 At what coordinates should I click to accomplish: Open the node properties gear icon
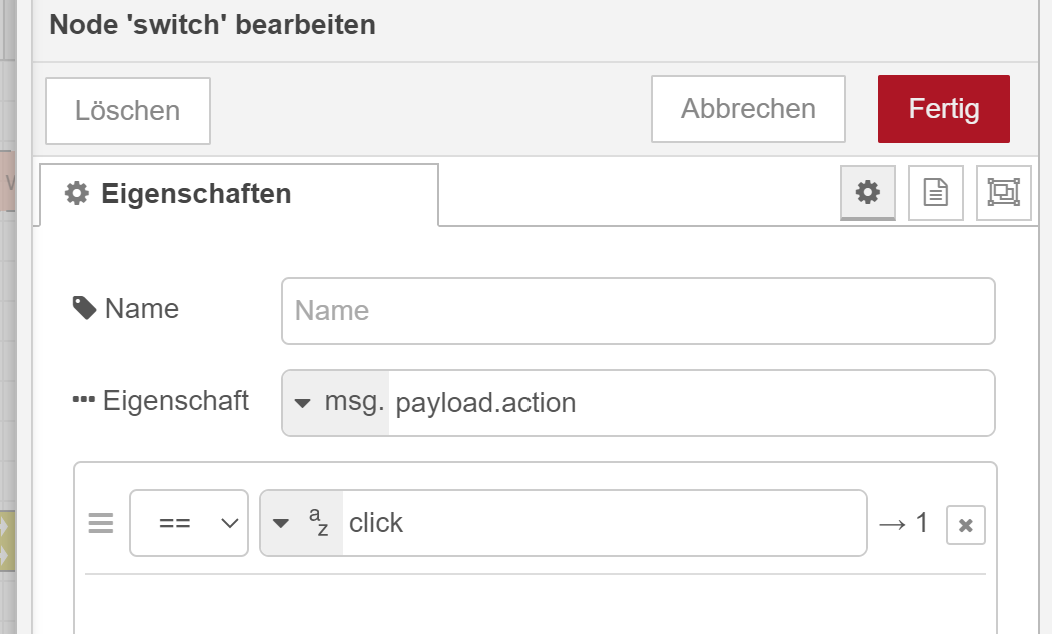coord(867,193)
